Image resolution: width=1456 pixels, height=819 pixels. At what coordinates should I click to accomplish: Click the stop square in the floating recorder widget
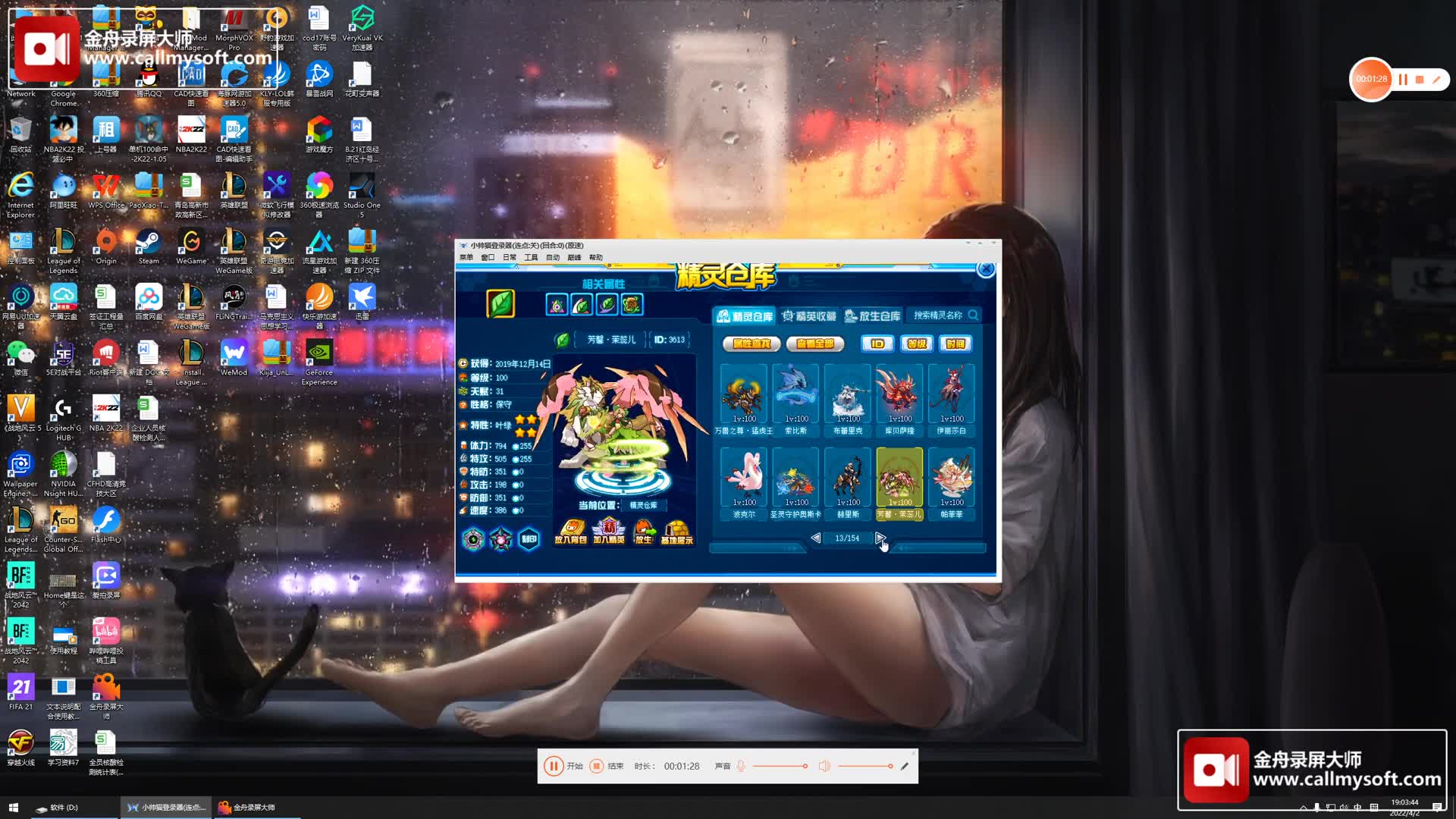(x=1420, y=79)
